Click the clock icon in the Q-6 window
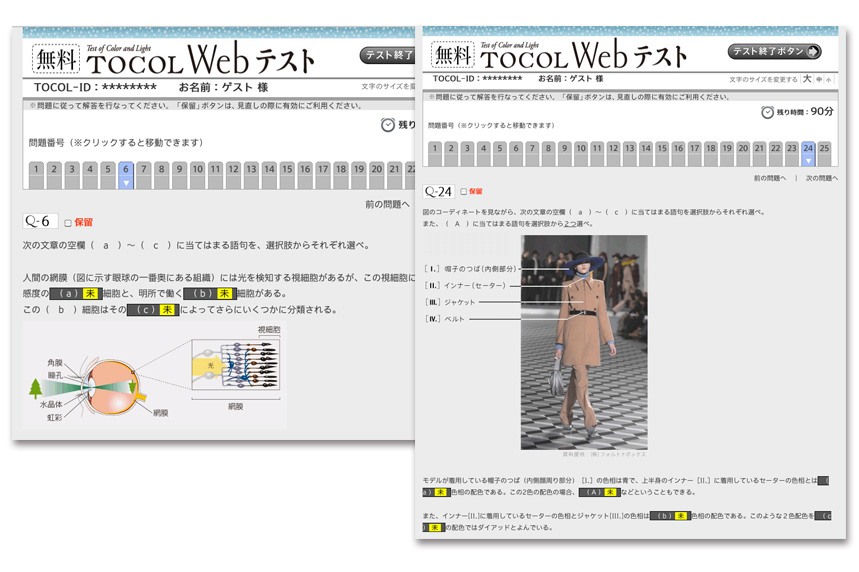The image size is (859, 572). (388, 125)
